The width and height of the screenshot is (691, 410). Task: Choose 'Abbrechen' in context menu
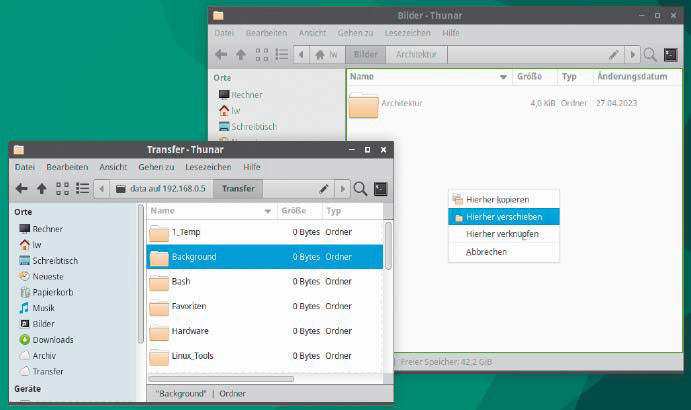(504, 252)
